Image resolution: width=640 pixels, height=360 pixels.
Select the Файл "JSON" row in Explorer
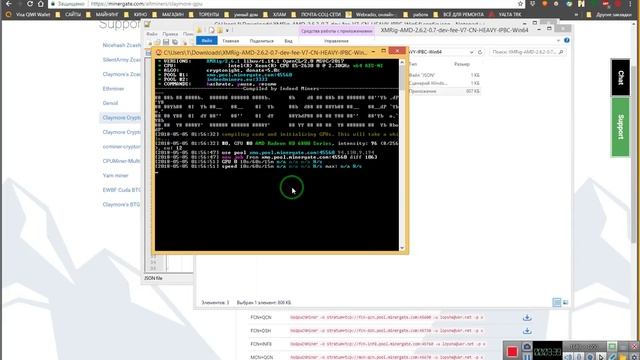pyautogui.click(x=444, y=75)
